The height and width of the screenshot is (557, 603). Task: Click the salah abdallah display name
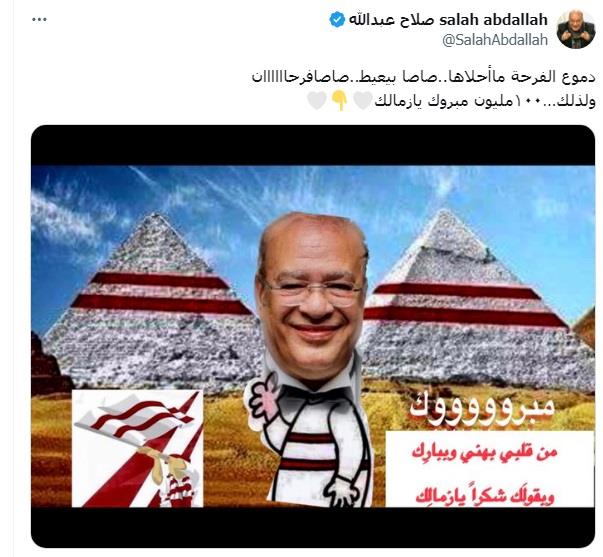coord(448,20)
